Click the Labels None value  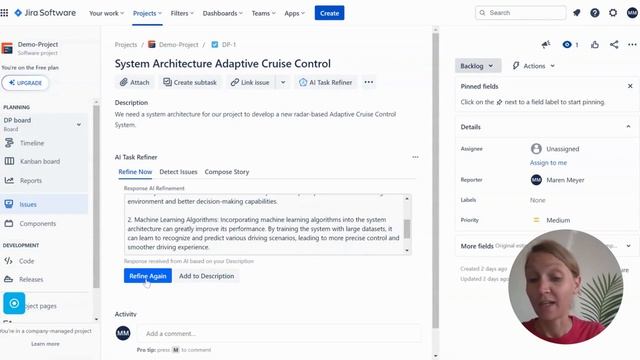[538, 200]
